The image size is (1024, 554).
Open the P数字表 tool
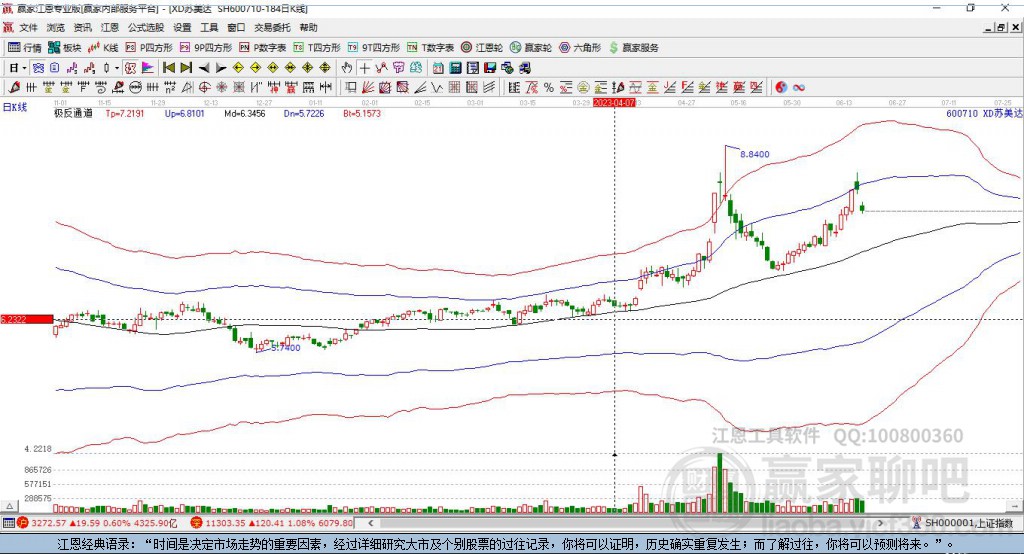tap(263, 48)
